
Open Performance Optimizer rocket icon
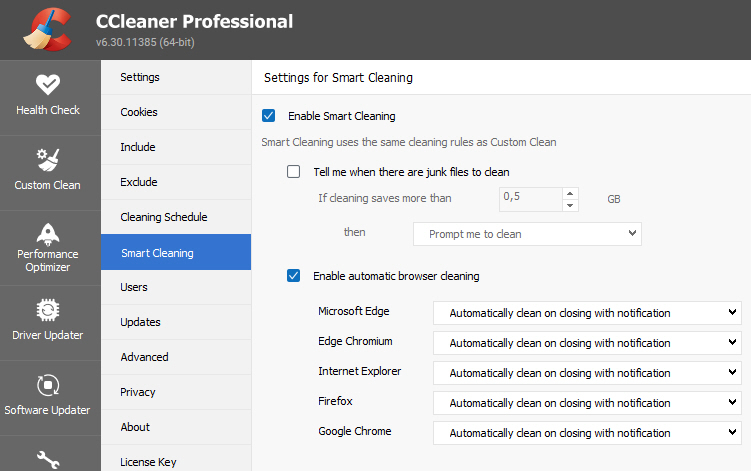click(48, 234)
